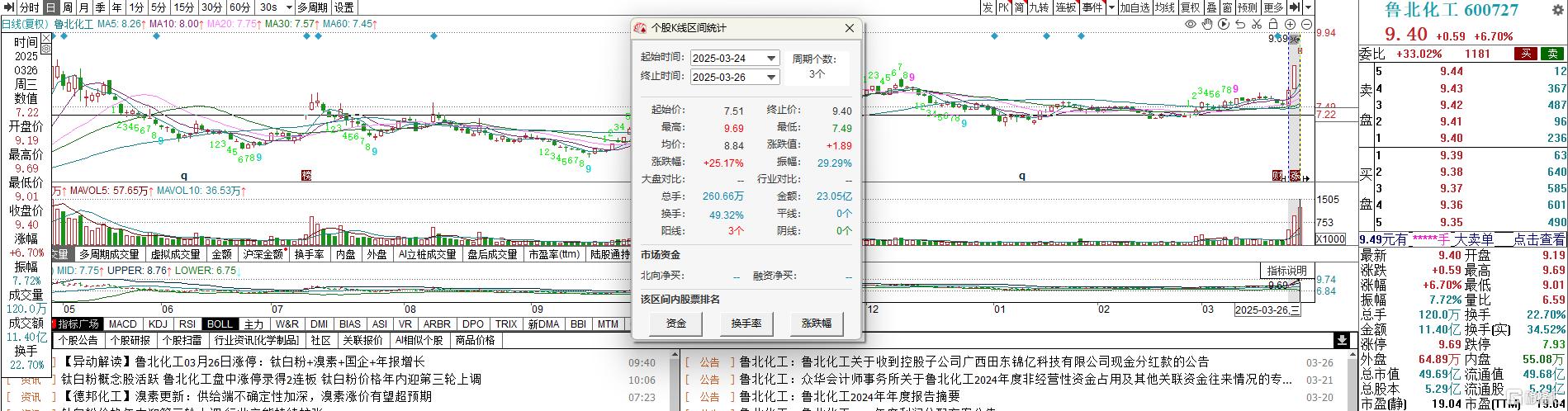The width and height of the screenshot is (1568, 411).
Task: Open the 指标广场 indicator plaza
Action: [78, 324]
